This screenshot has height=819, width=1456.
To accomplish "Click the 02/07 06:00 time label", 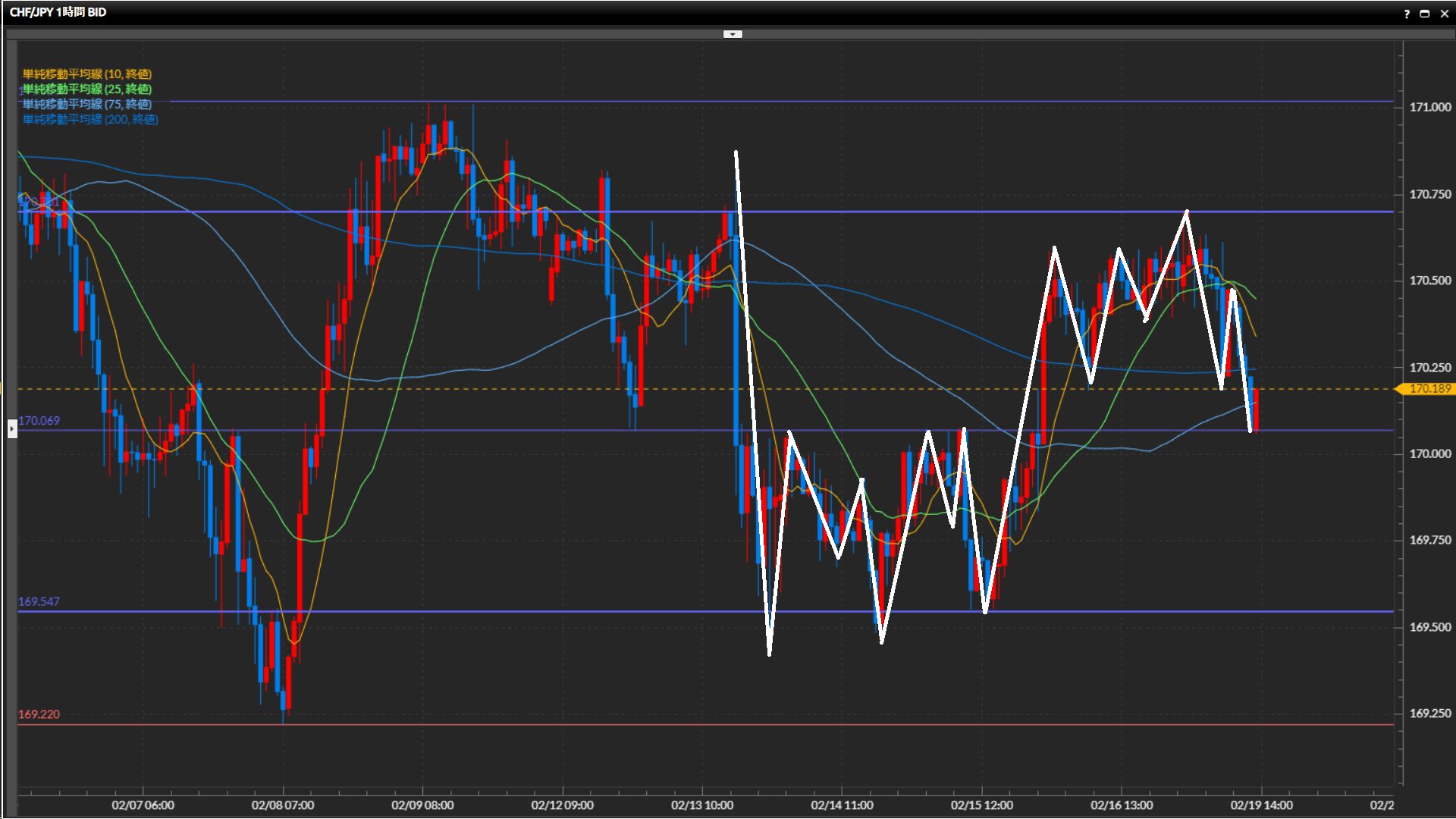I will [143, 805].
